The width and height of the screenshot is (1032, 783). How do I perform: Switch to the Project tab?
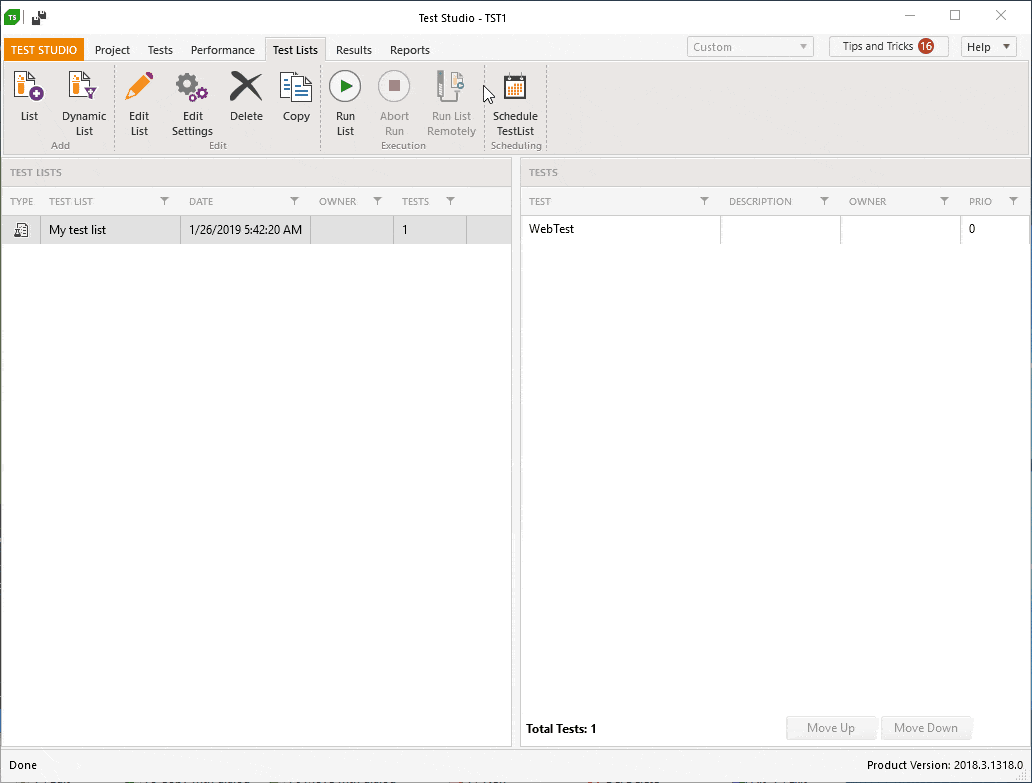click(x=112, y=50)
